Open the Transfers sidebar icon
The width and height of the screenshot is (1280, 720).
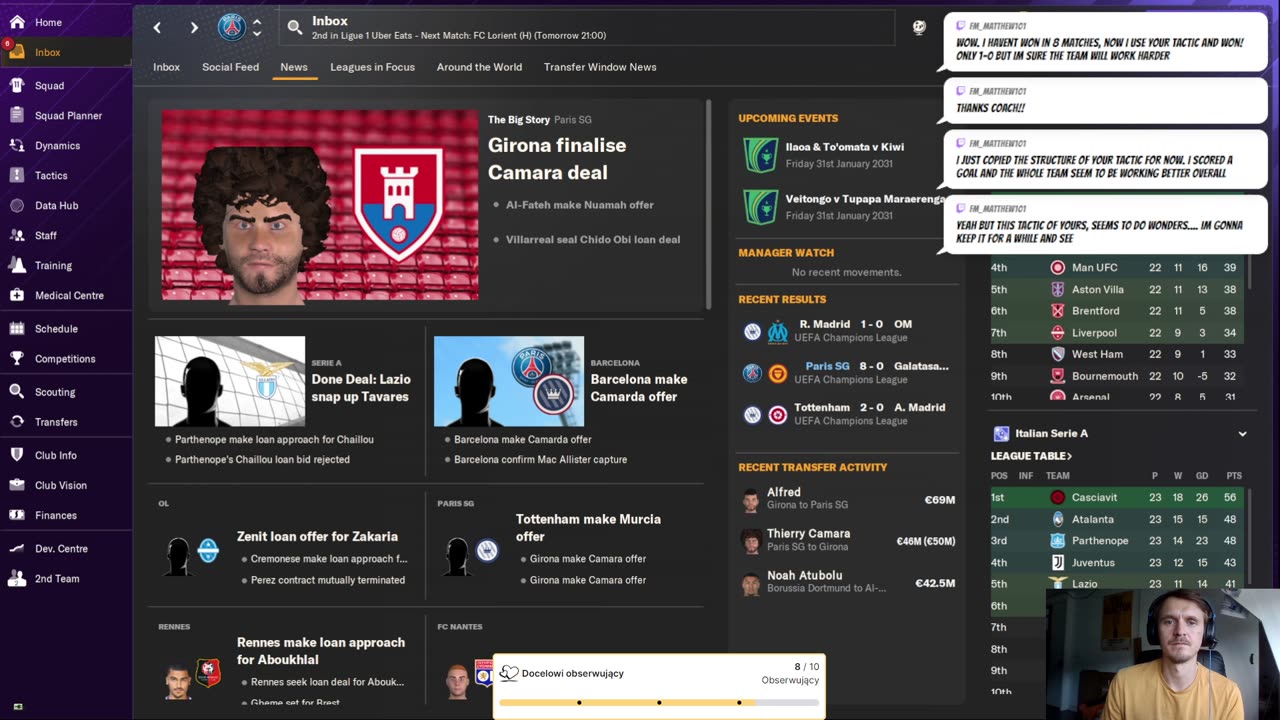[x=17, y=422]
